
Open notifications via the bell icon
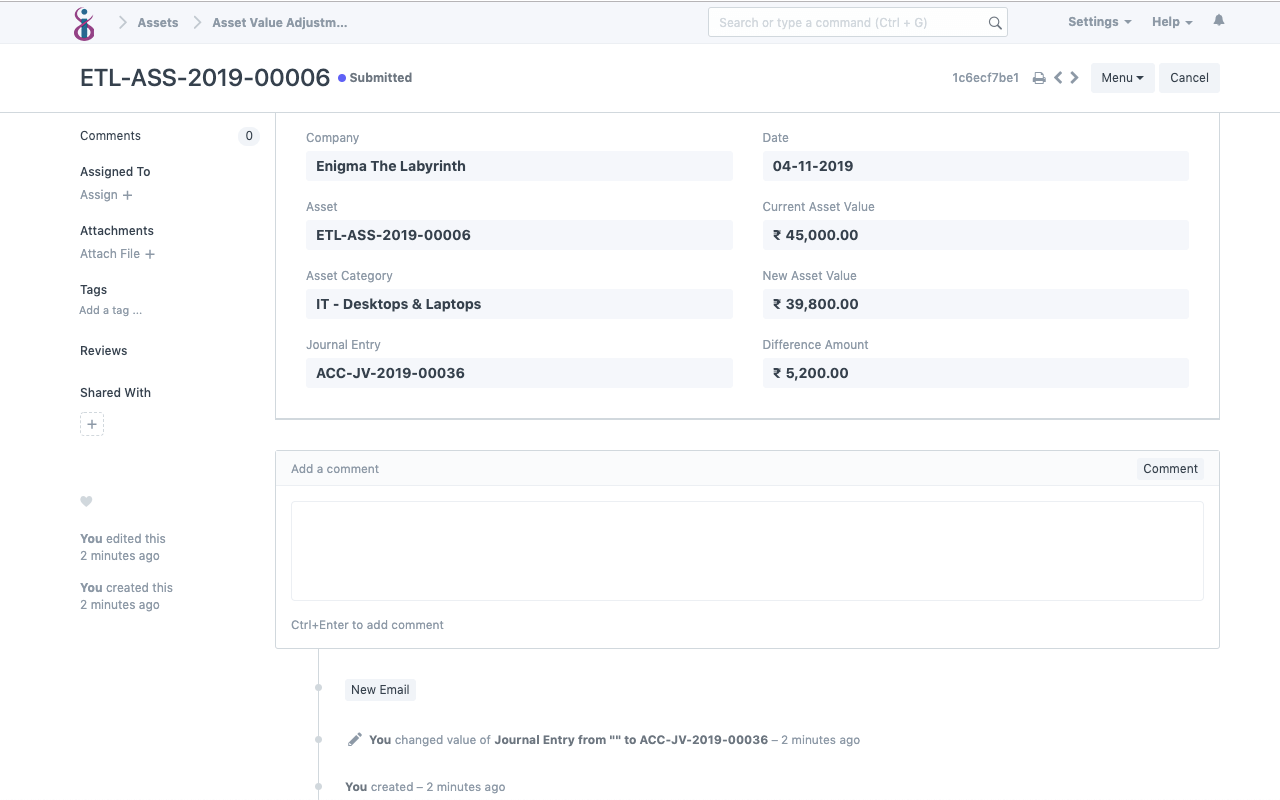[x=1218, y=20]
